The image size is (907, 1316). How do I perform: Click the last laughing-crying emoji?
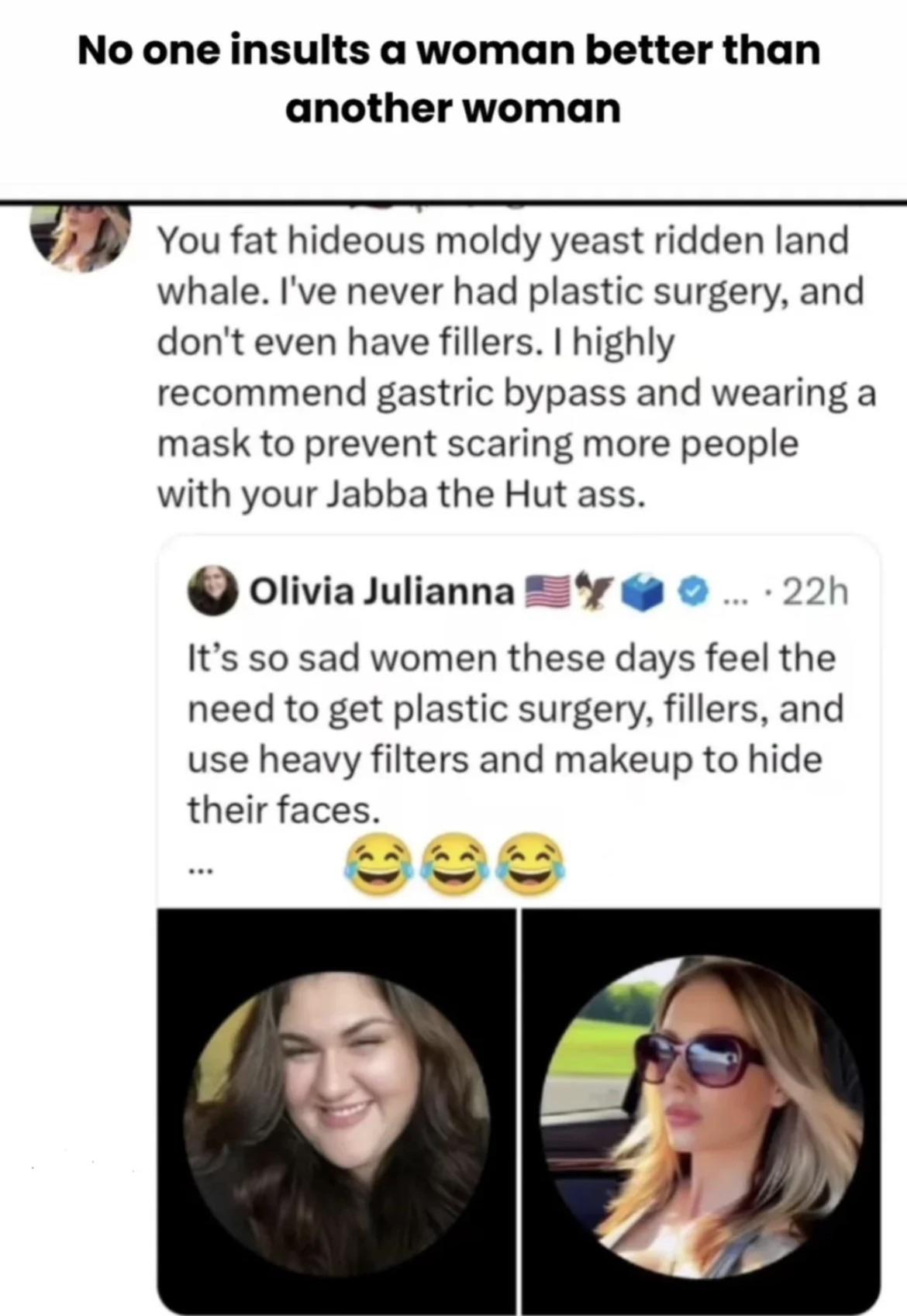[531, 865]
